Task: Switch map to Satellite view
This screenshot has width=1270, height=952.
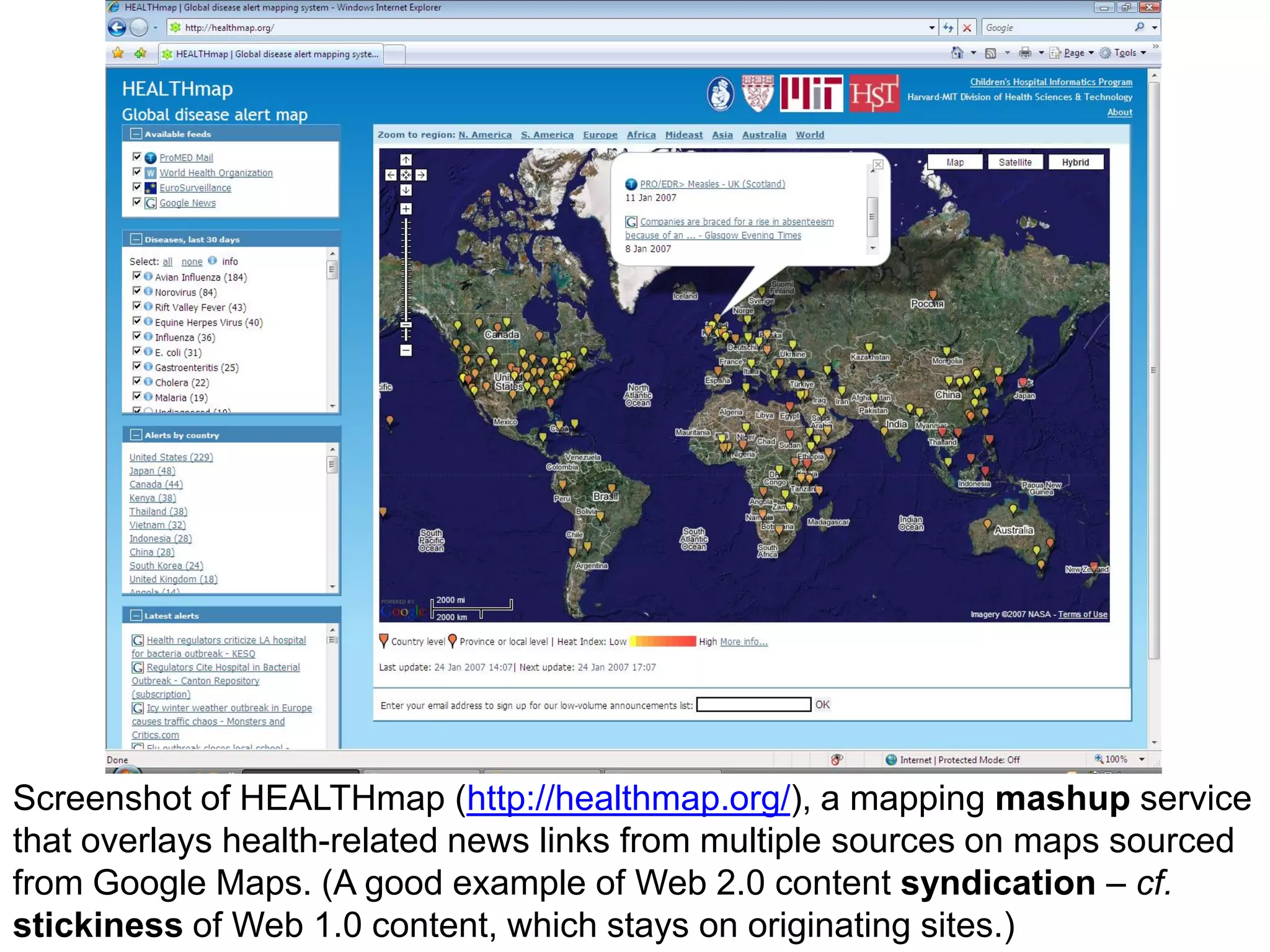Action: pyautogui.click(x=1015, y=162)
